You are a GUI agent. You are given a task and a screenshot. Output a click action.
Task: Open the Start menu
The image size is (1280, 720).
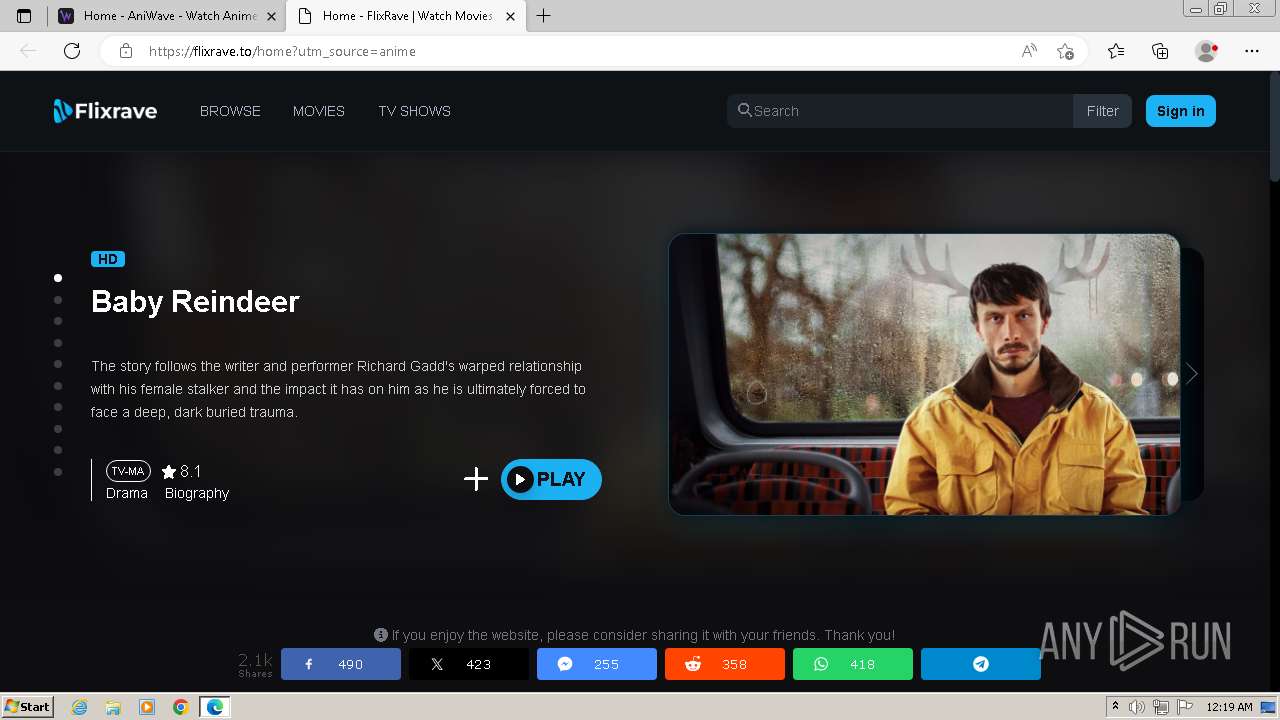click(x=28, y=707)
